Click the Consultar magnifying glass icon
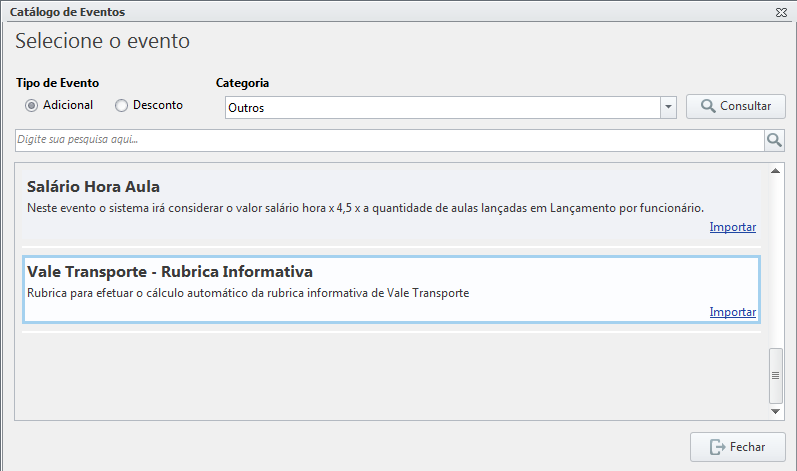The width and height of the screenshot is (797, 471). click(x=708, y=106)
